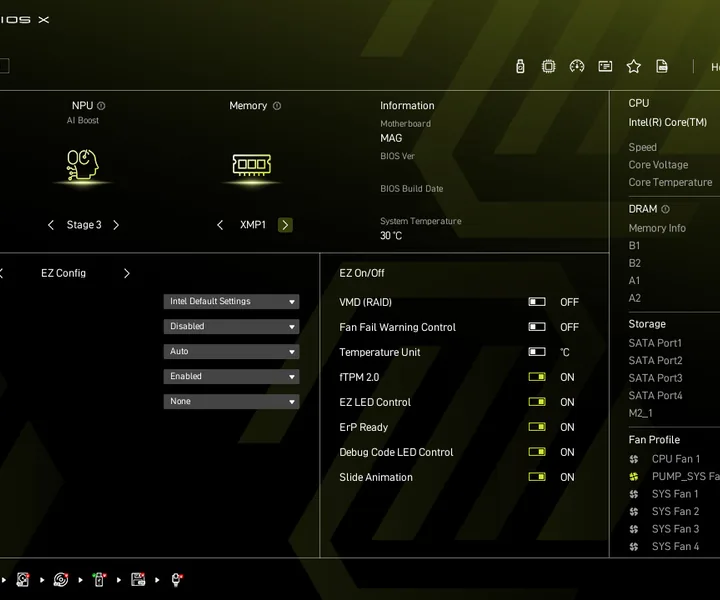The width and height of the screenshot is (720, 600).
Task: Click the Information heading
Action: point(407,106)
